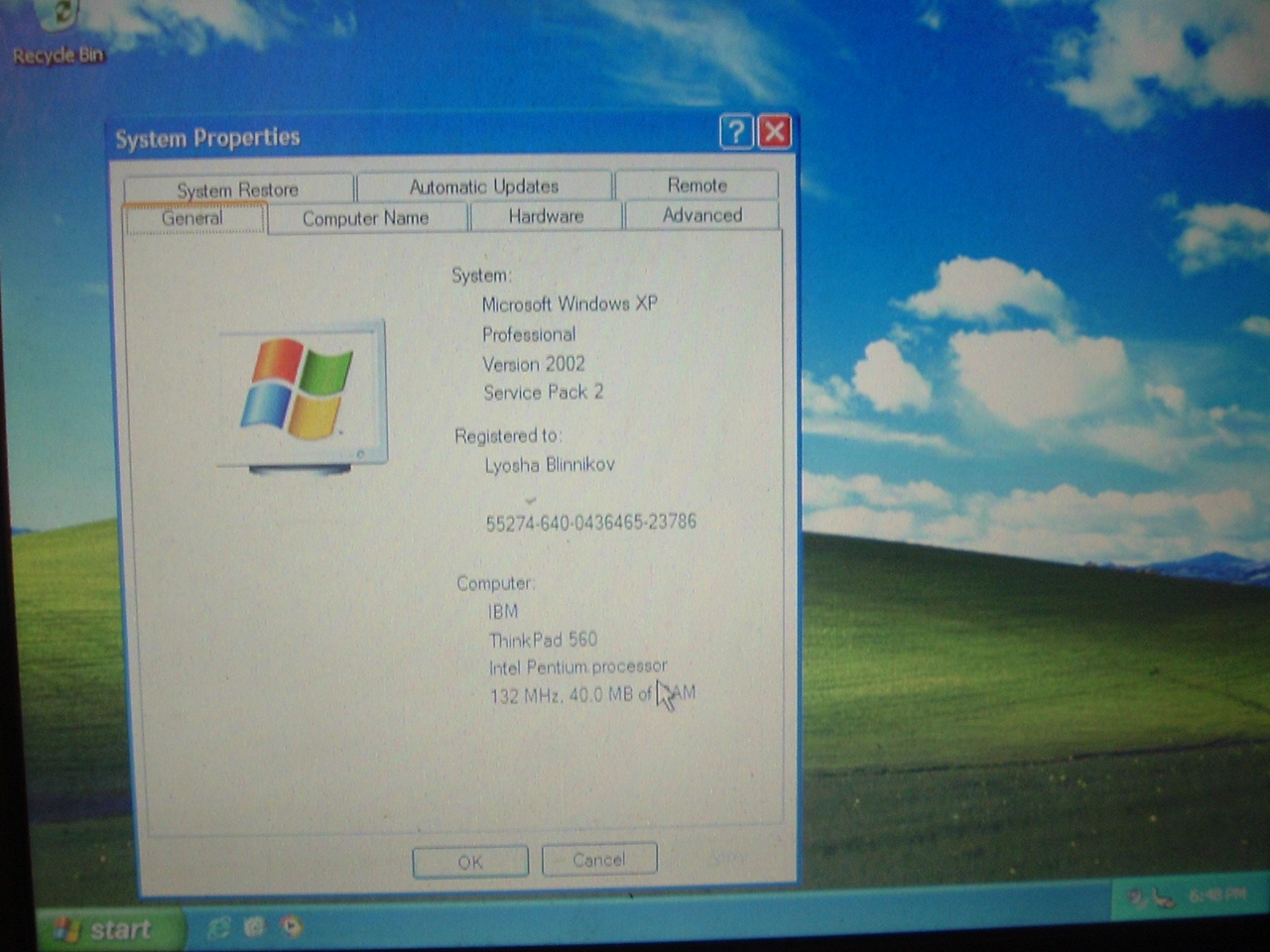Click the "ThinkPad 560" model text
1270x952 pixels.
(x=543, y=640)
